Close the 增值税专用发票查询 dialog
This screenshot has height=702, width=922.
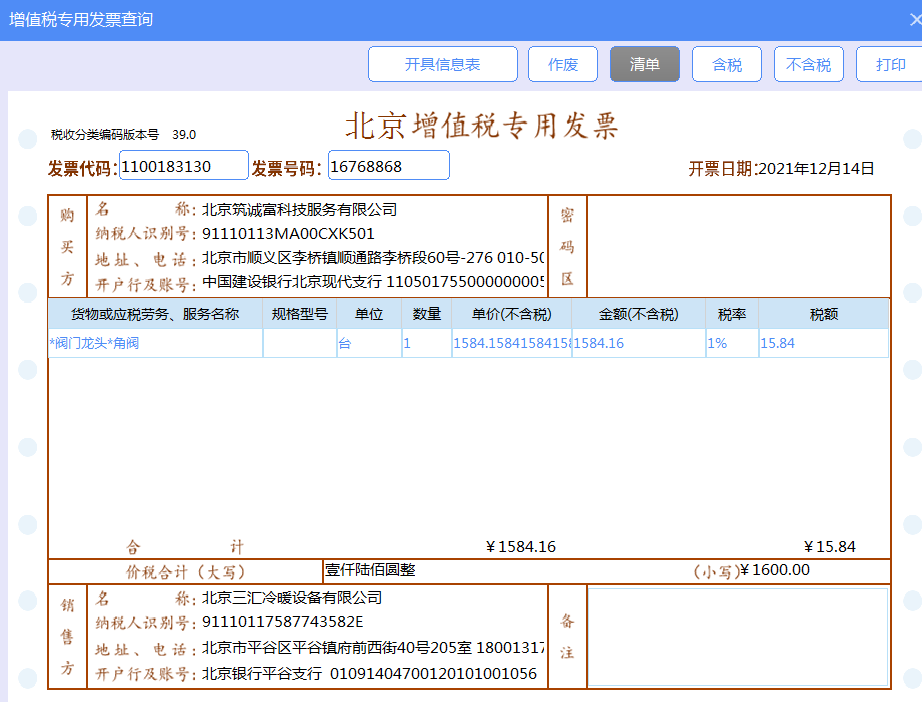pos(914,19)
